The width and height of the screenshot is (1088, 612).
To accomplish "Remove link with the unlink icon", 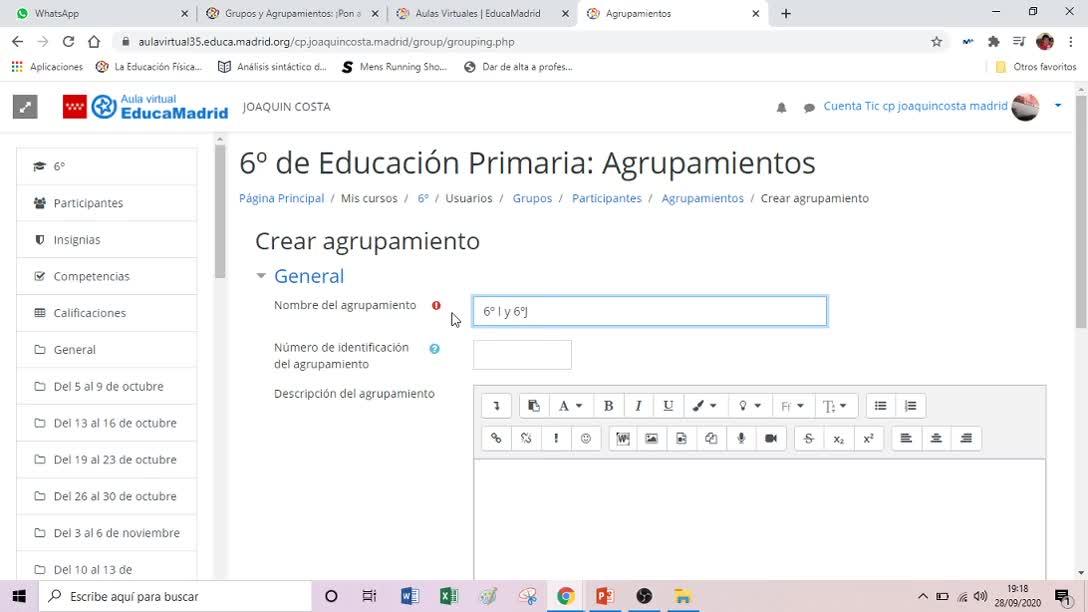I will coord(526,439).
